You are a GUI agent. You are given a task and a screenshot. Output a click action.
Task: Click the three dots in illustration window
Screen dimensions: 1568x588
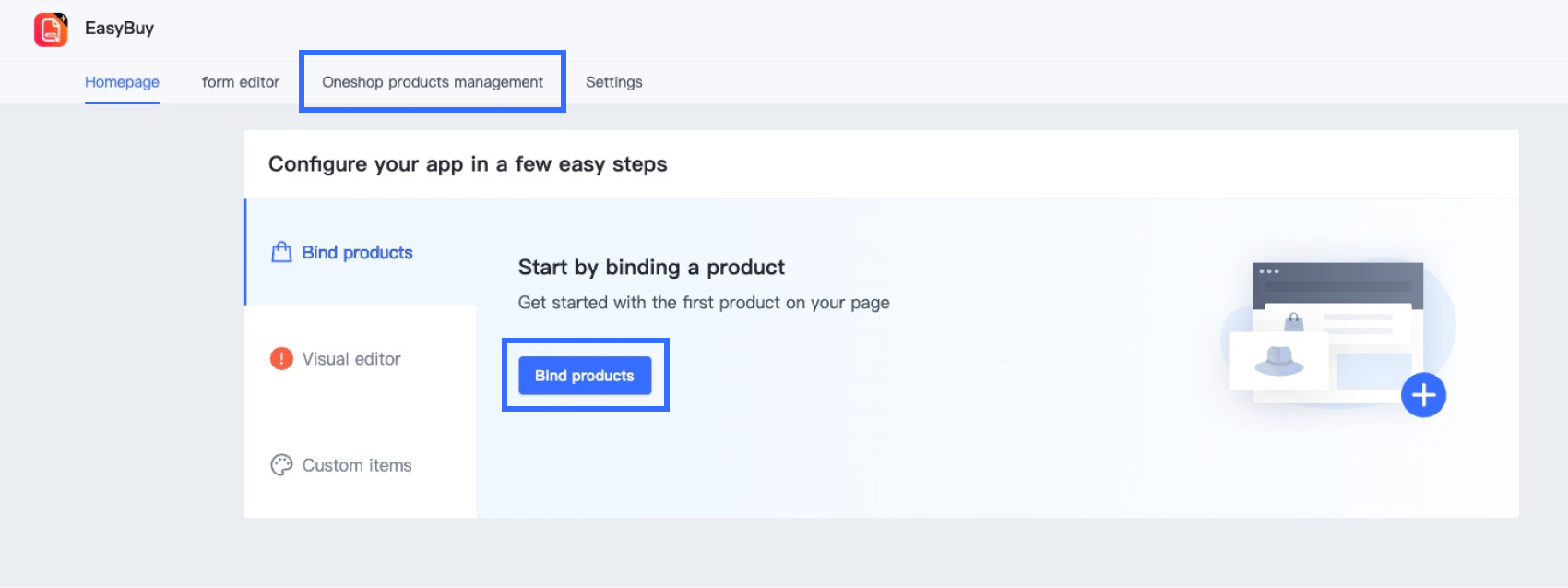1269,271
